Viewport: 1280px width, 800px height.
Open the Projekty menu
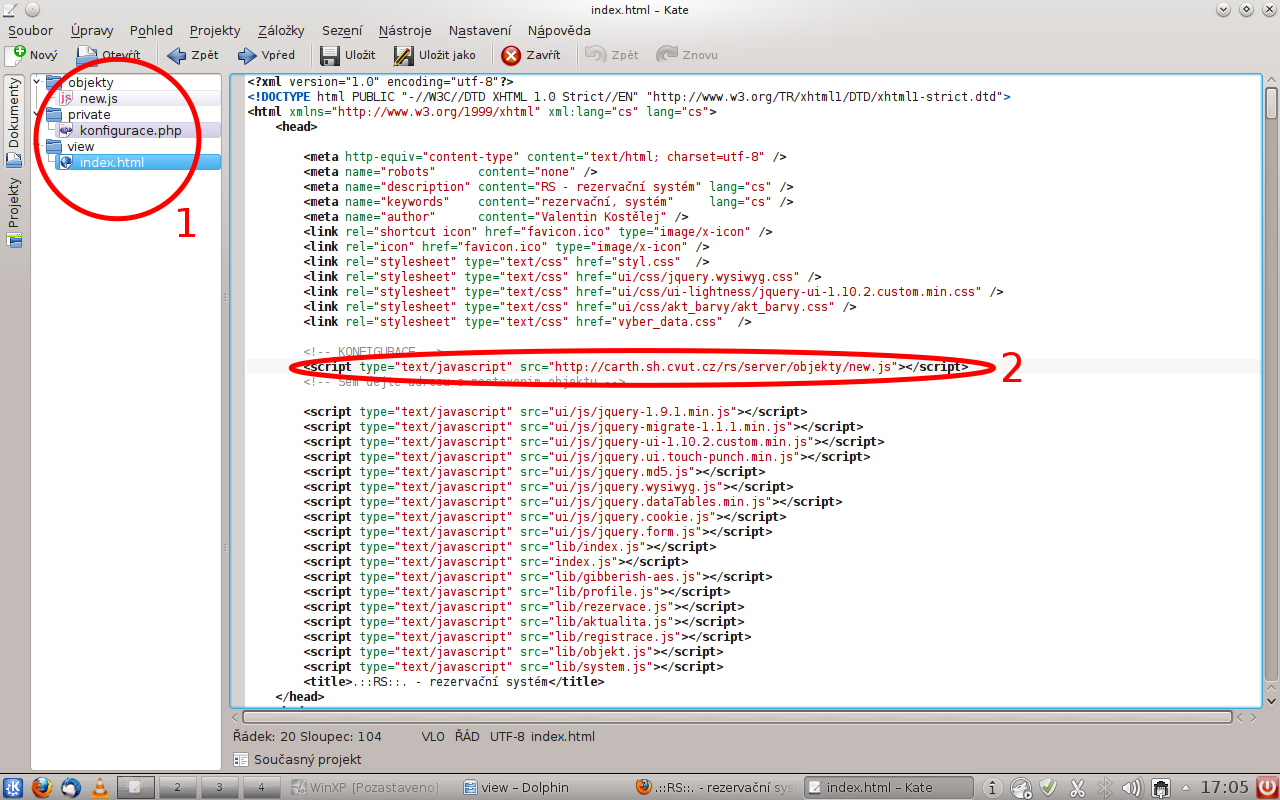pyautogui.click(x=215, y=31)
